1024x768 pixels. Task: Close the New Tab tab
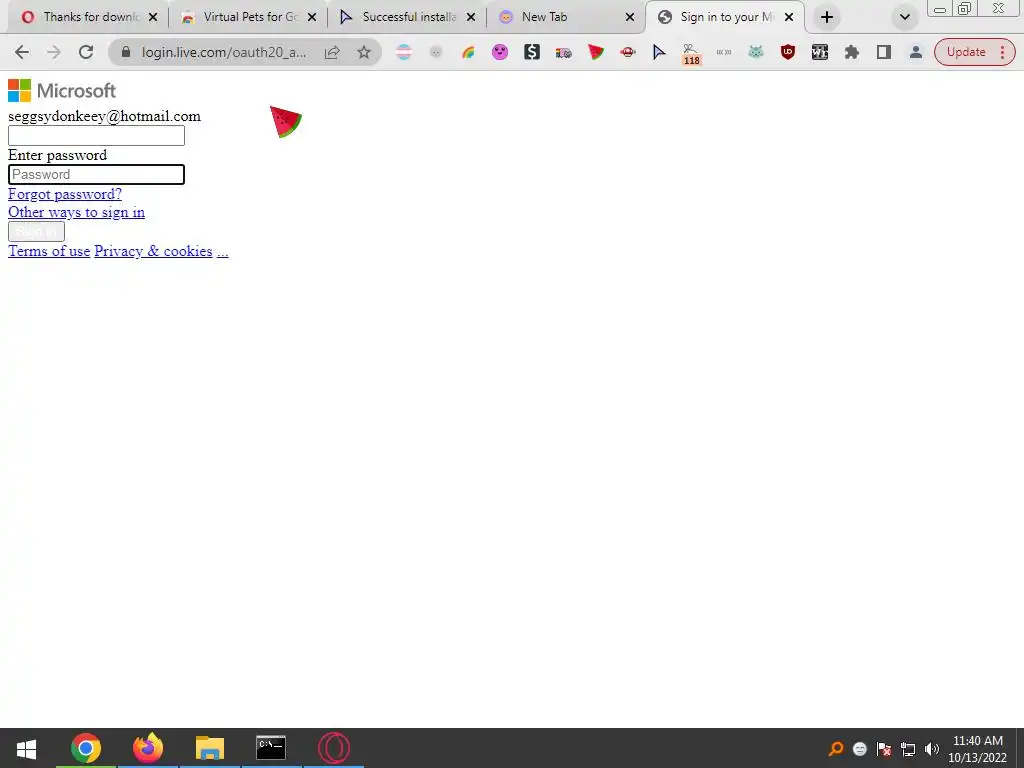click(630, 17)
